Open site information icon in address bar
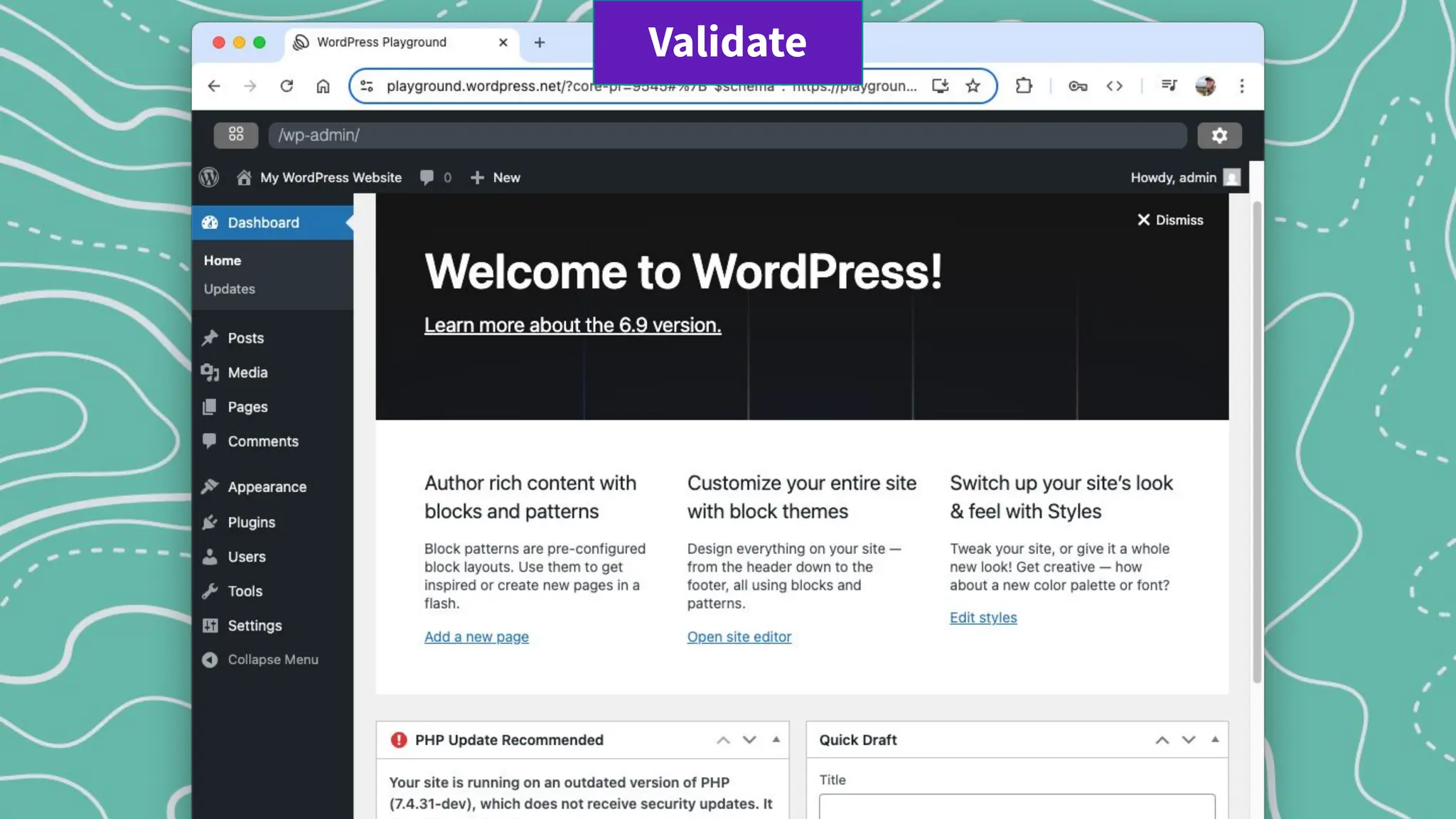Image resolution: width=1456 pixels, height=819 pixels. 367,86
